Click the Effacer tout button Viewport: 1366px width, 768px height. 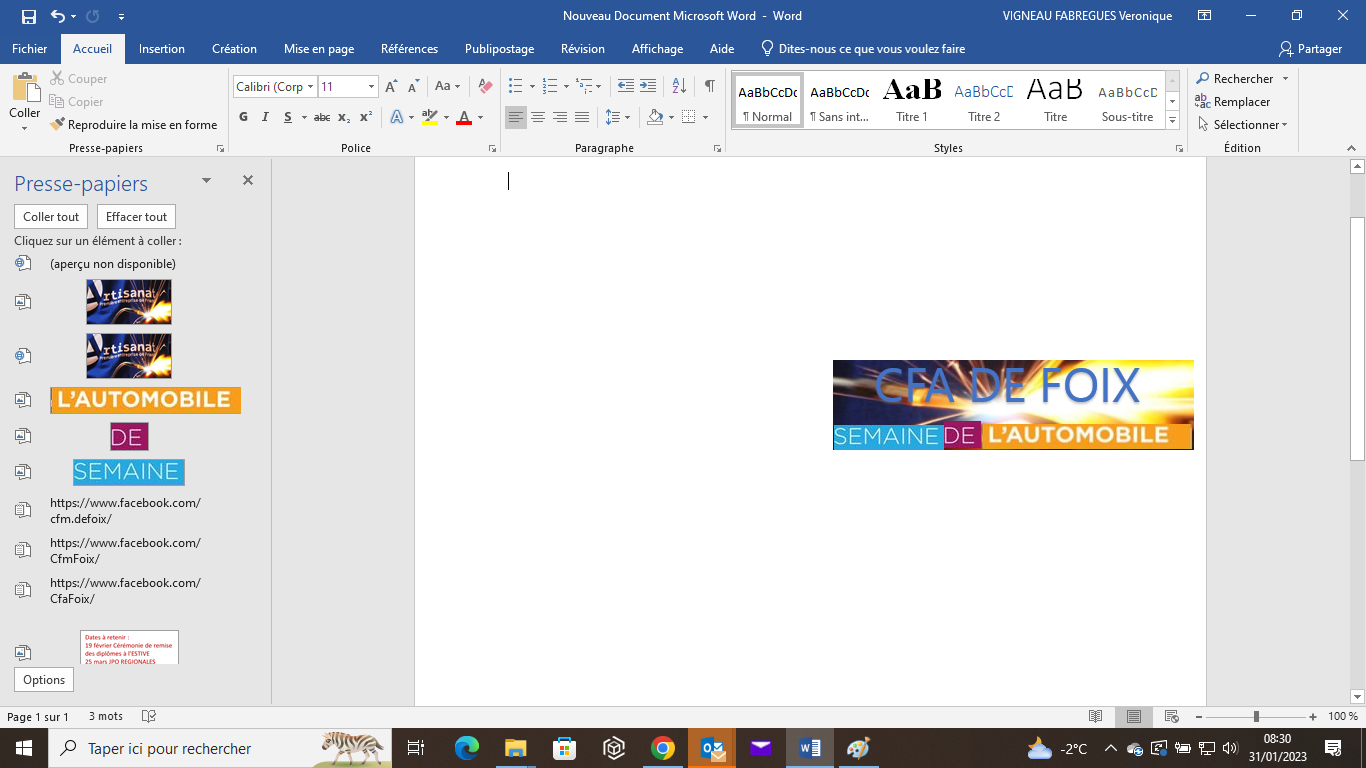pos(137,217)
